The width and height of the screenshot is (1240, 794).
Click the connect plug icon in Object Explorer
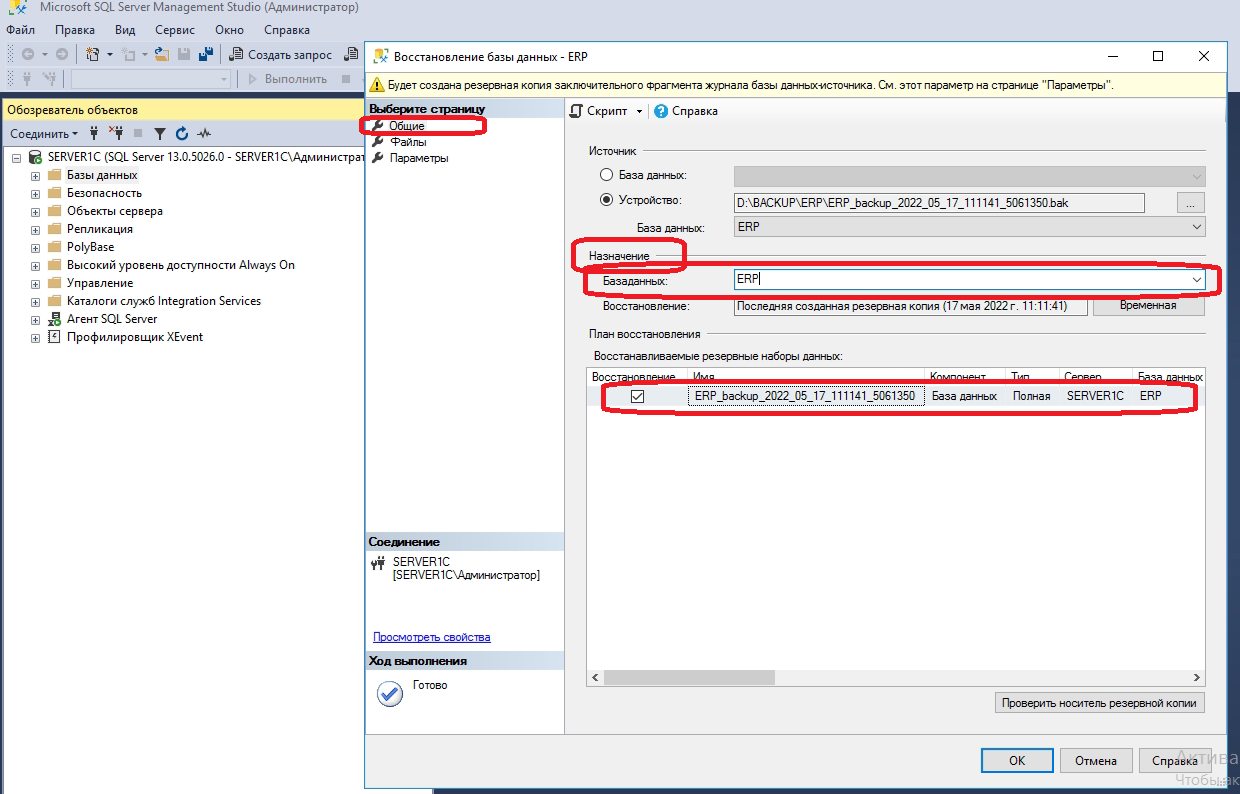tap(94, 133)
